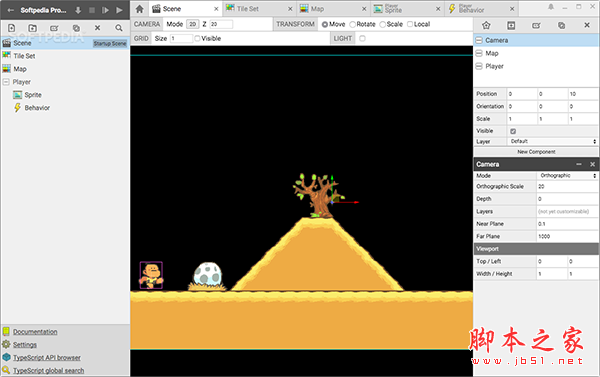Collapse the Camera component with minus
Viewport: 600px width, 377px height.
click(x=579, y=164)
